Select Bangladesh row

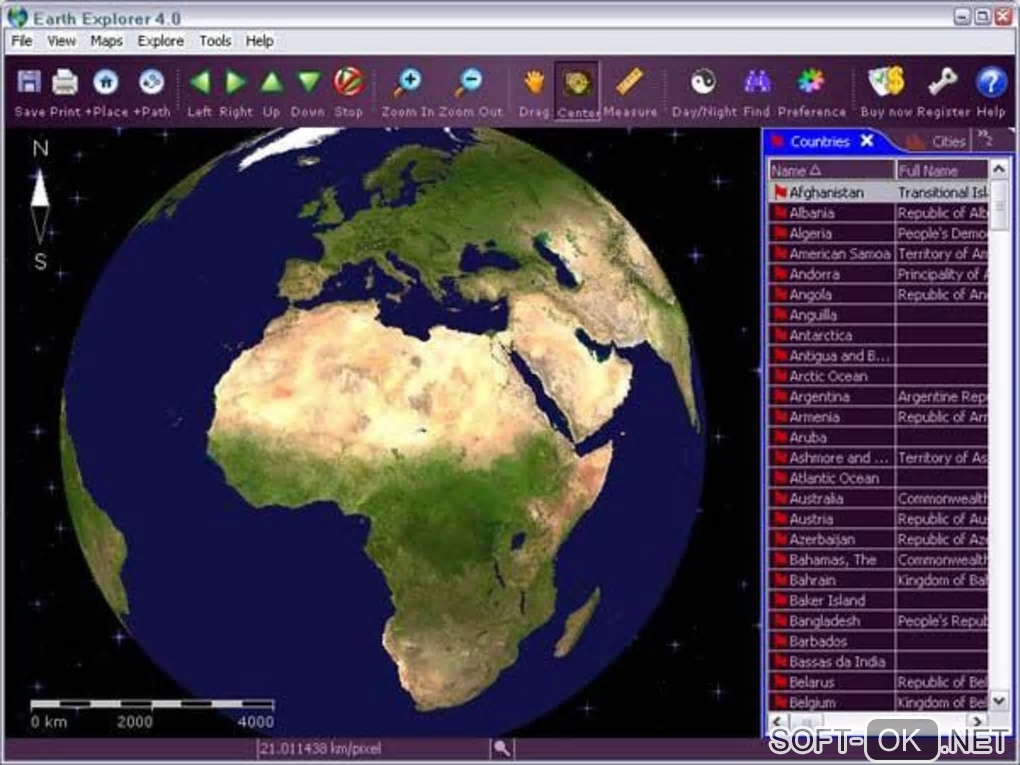(x=878, y=621)
